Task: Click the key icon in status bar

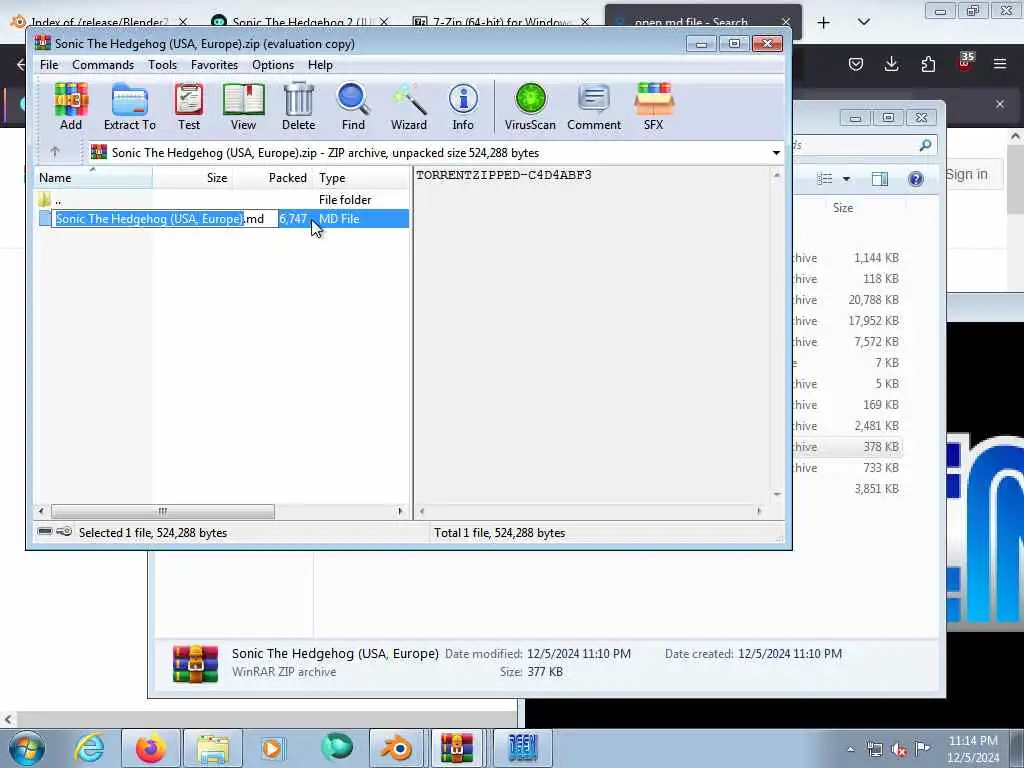Action: click(x=64, y=532)
